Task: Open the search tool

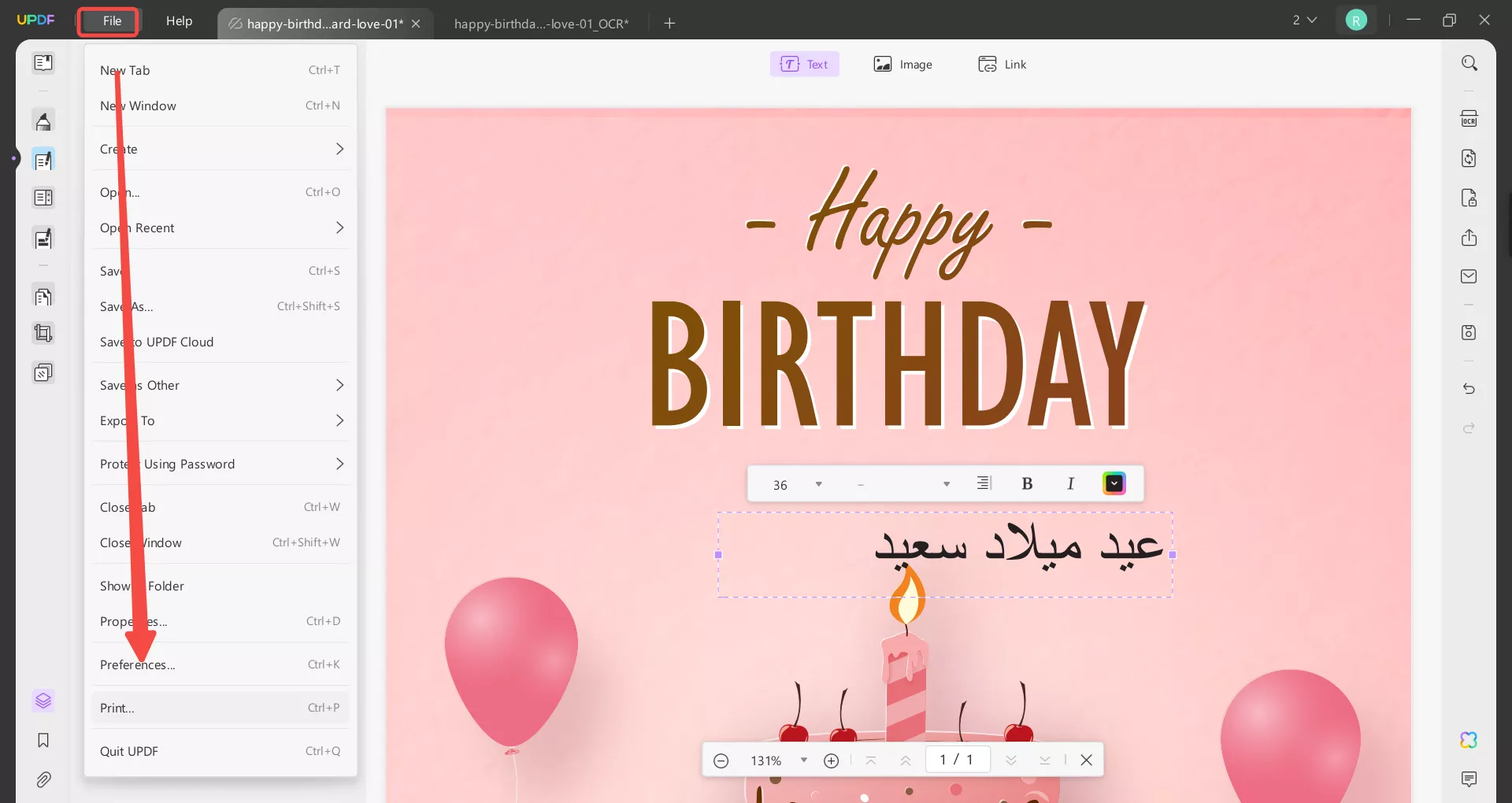Action: coord(1469,62)
